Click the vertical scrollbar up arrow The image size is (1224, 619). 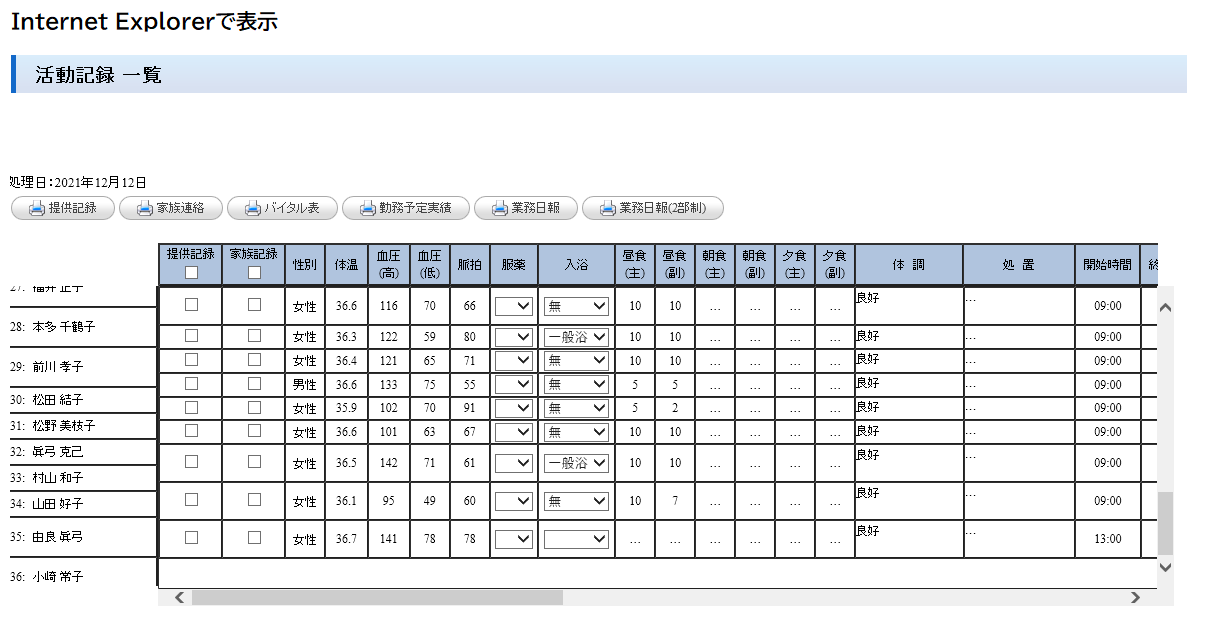(x=1165, y=308)
